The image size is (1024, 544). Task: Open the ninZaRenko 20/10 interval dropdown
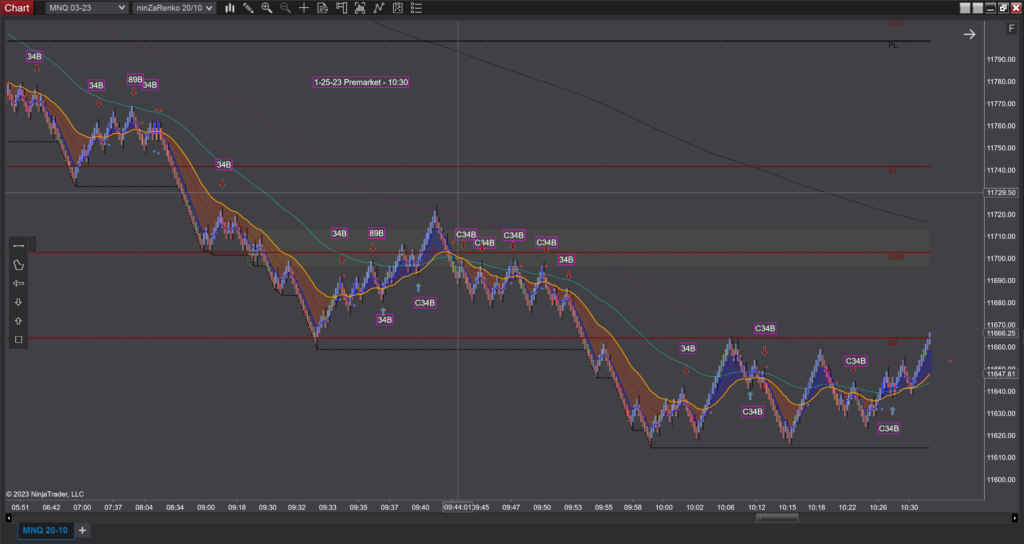click(174, 8)
